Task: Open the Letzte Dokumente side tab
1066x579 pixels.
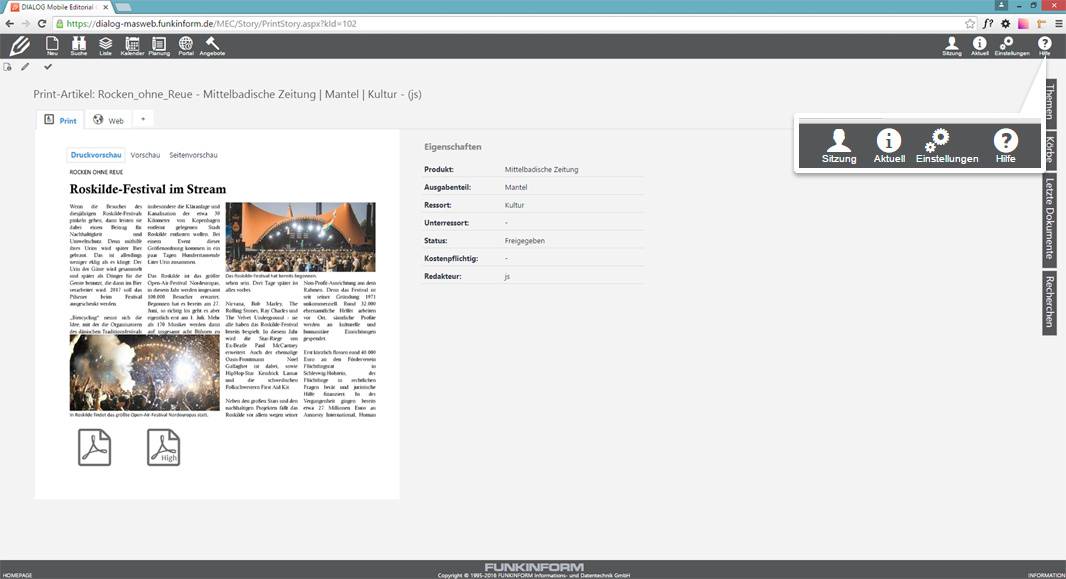Action: [x=1050, y=218]
